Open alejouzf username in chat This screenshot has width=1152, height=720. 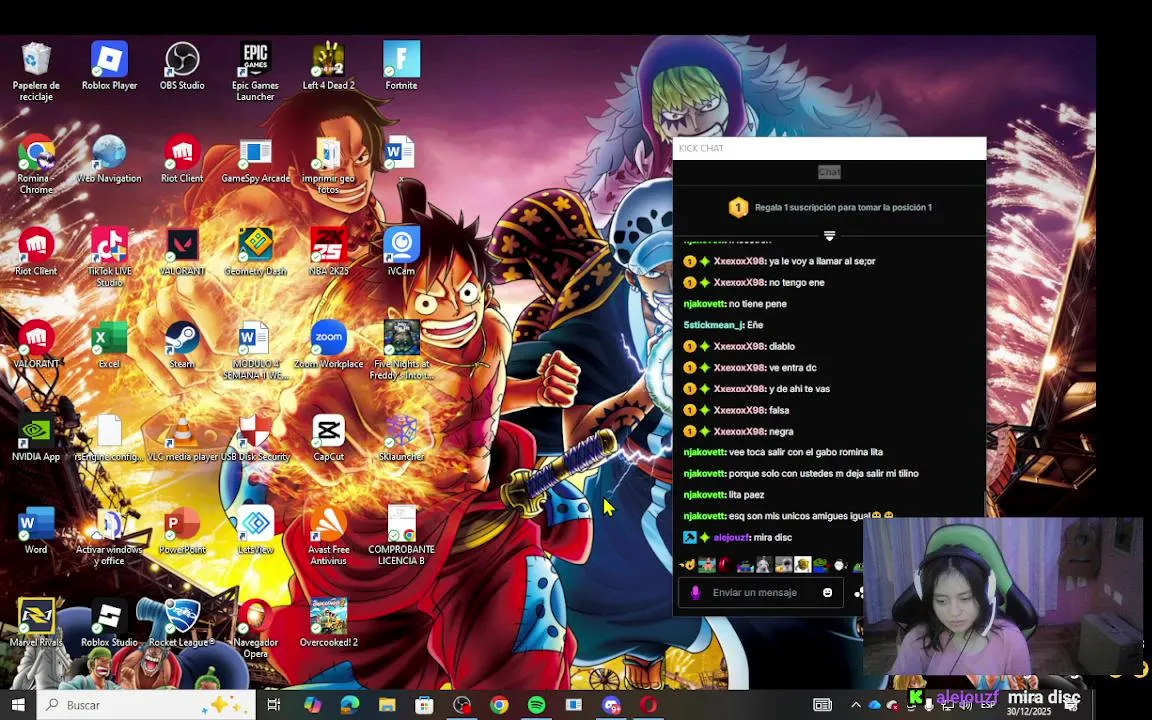[x=731, y=537]
